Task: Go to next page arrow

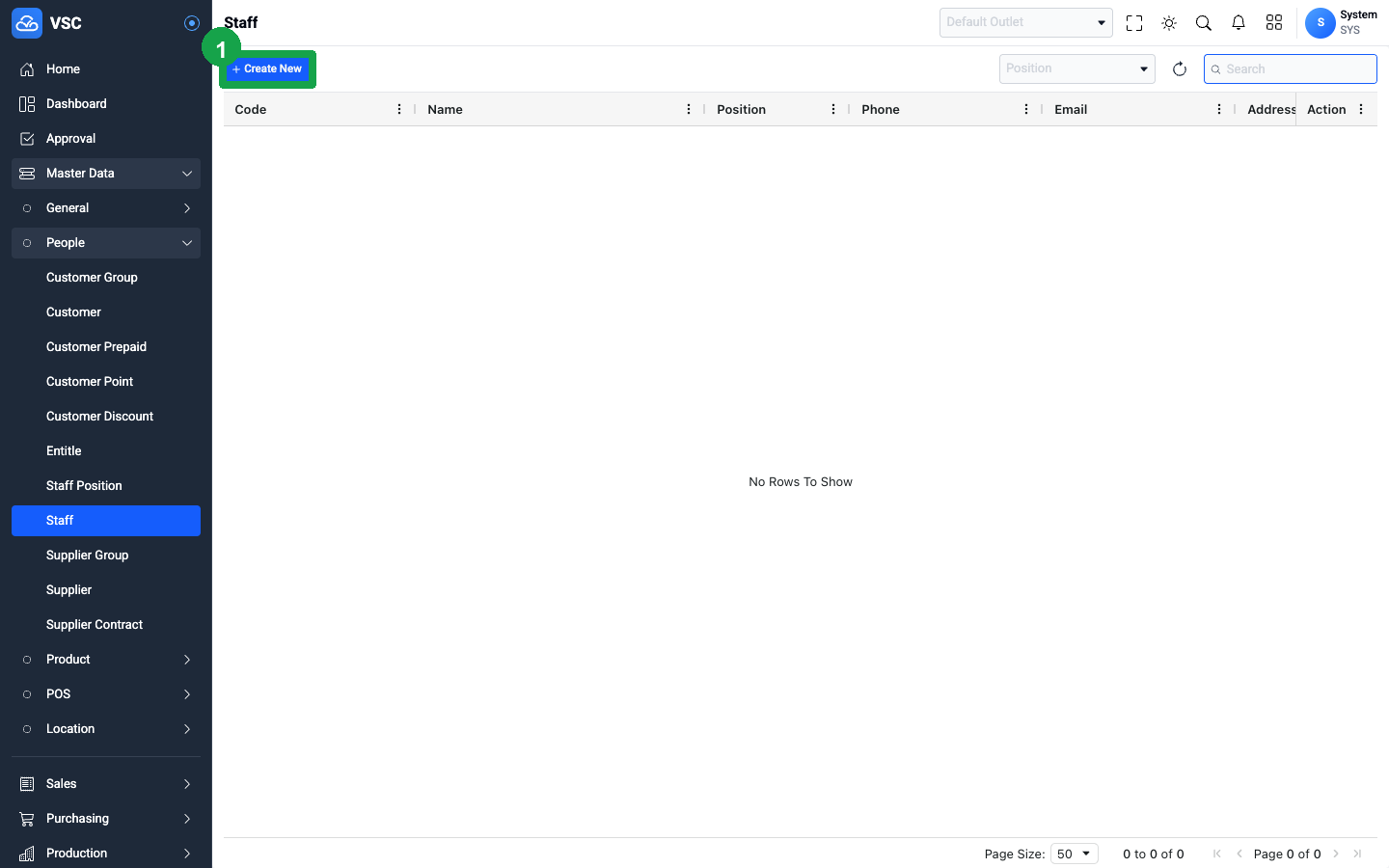Action: [x=1336, y=854]
